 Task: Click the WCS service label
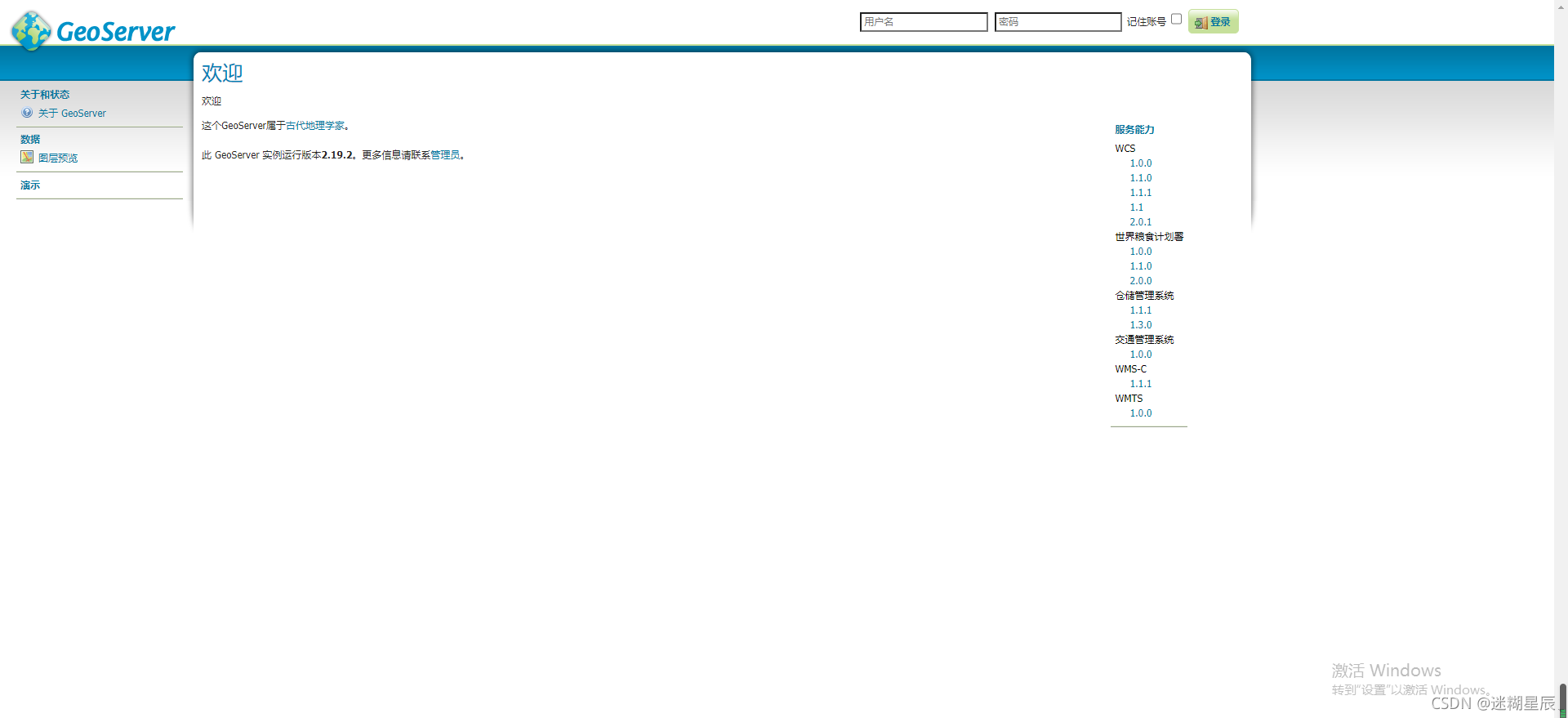click(1125, 149)
